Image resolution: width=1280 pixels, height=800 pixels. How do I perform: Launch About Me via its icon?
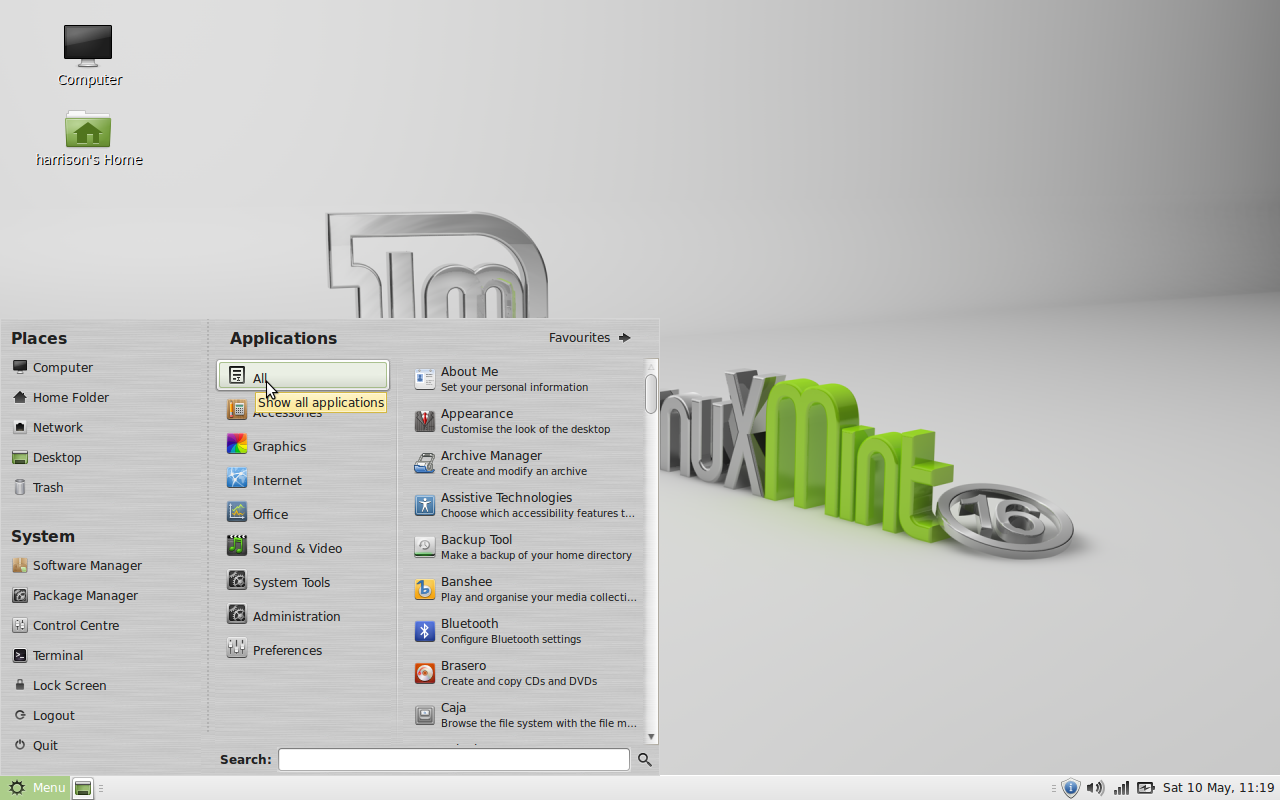pyautogui.click(x=425, y=379)
